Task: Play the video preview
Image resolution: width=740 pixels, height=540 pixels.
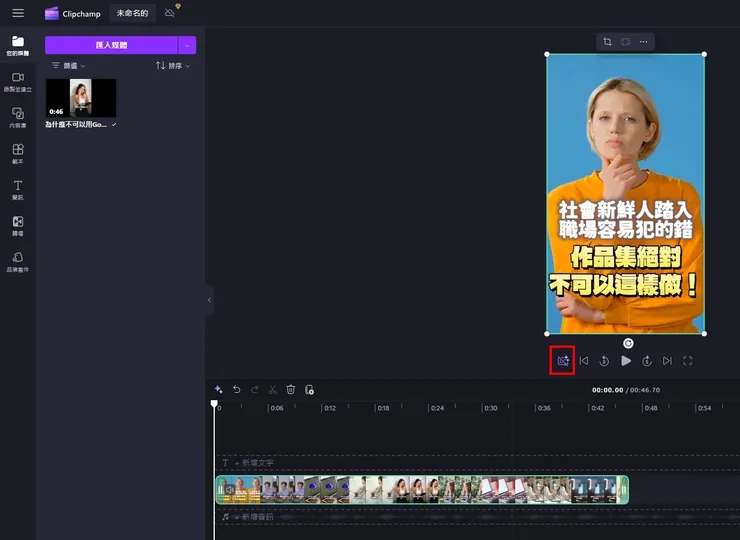Action: click(x=626, y=361)
